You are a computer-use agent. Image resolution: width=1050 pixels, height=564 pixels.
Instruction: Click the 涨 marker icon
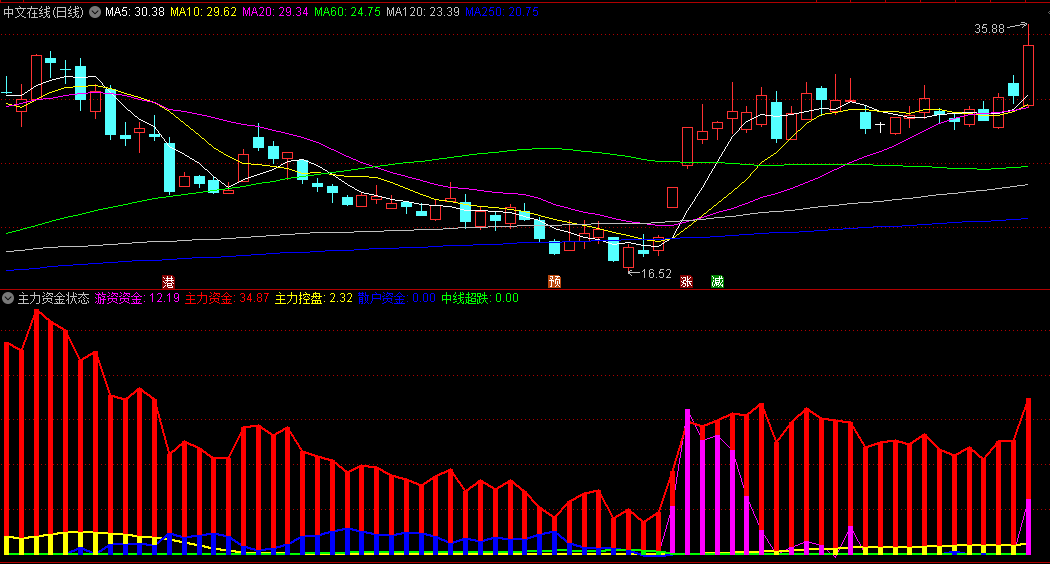pos(686,281)
